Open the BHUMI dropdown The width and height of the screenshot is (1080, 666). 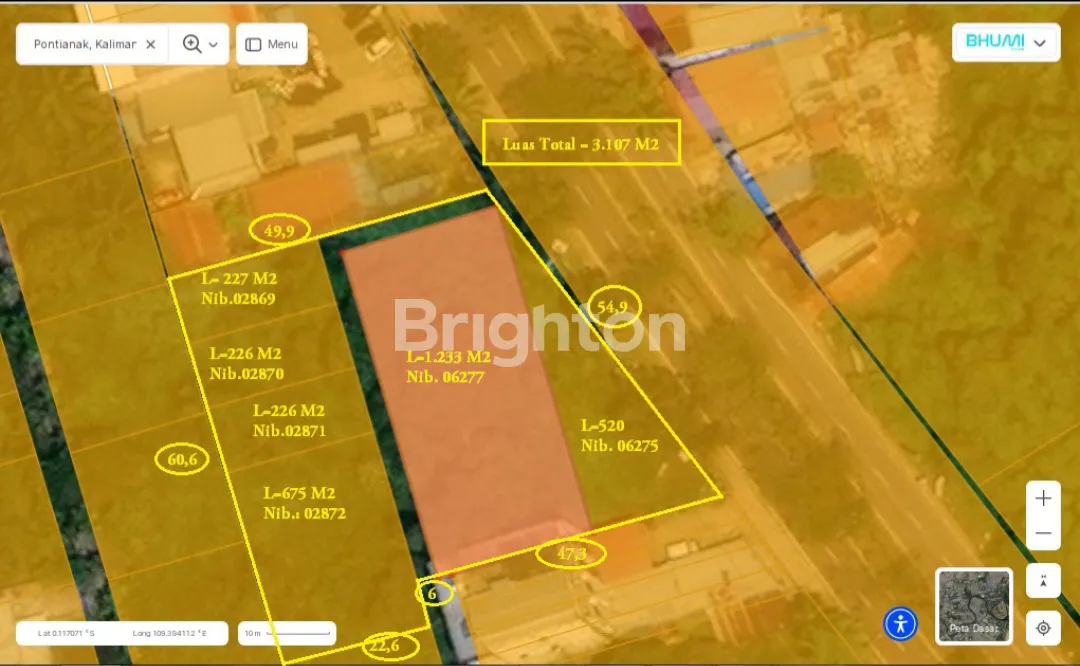click(x=1006, y=42)
